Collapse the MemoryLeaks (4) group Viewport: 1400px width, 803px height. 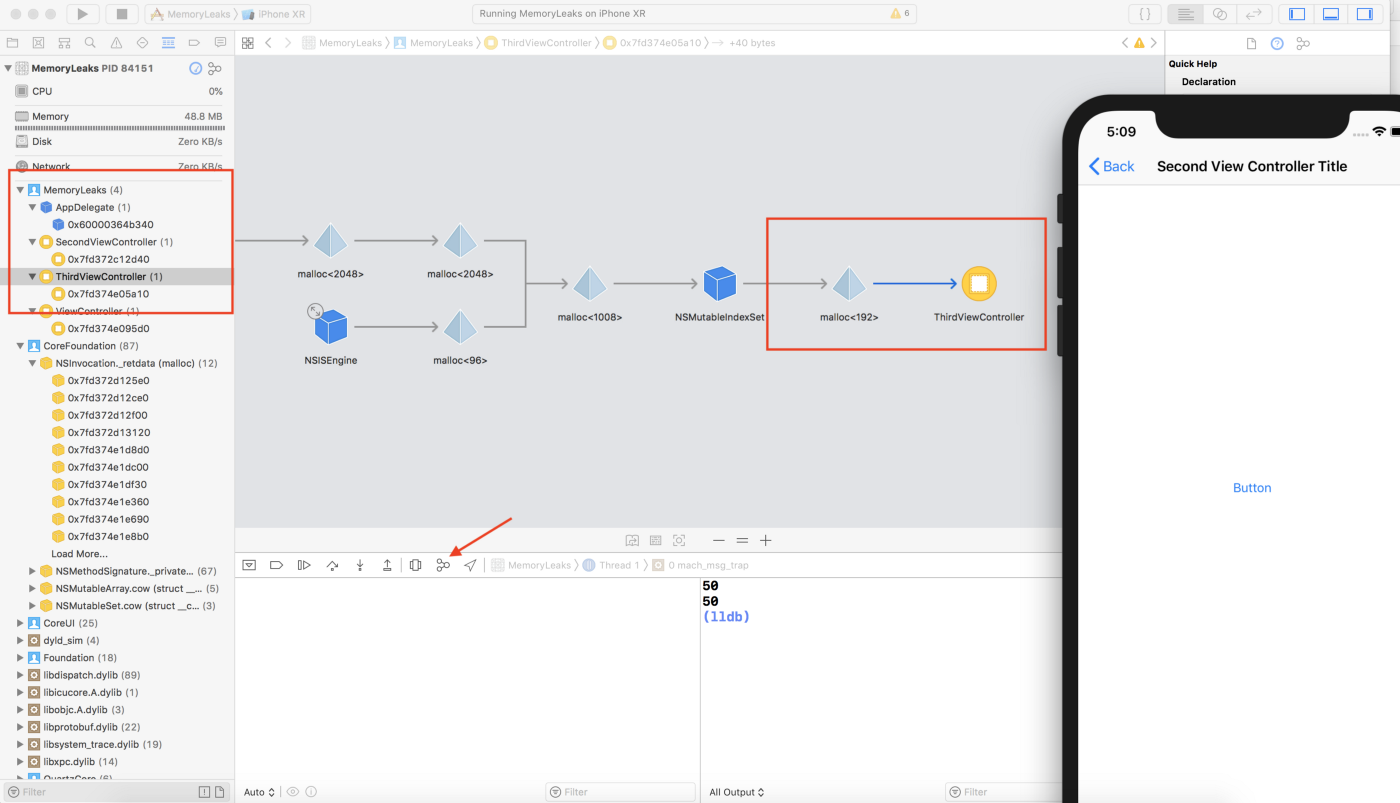(21, 190)
